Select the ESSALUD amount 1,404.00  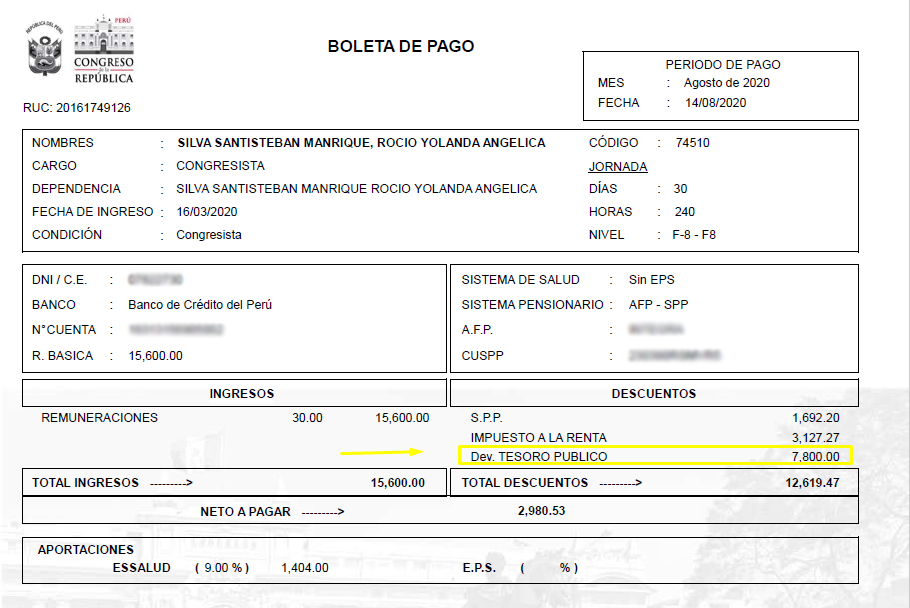click(305, 568)
